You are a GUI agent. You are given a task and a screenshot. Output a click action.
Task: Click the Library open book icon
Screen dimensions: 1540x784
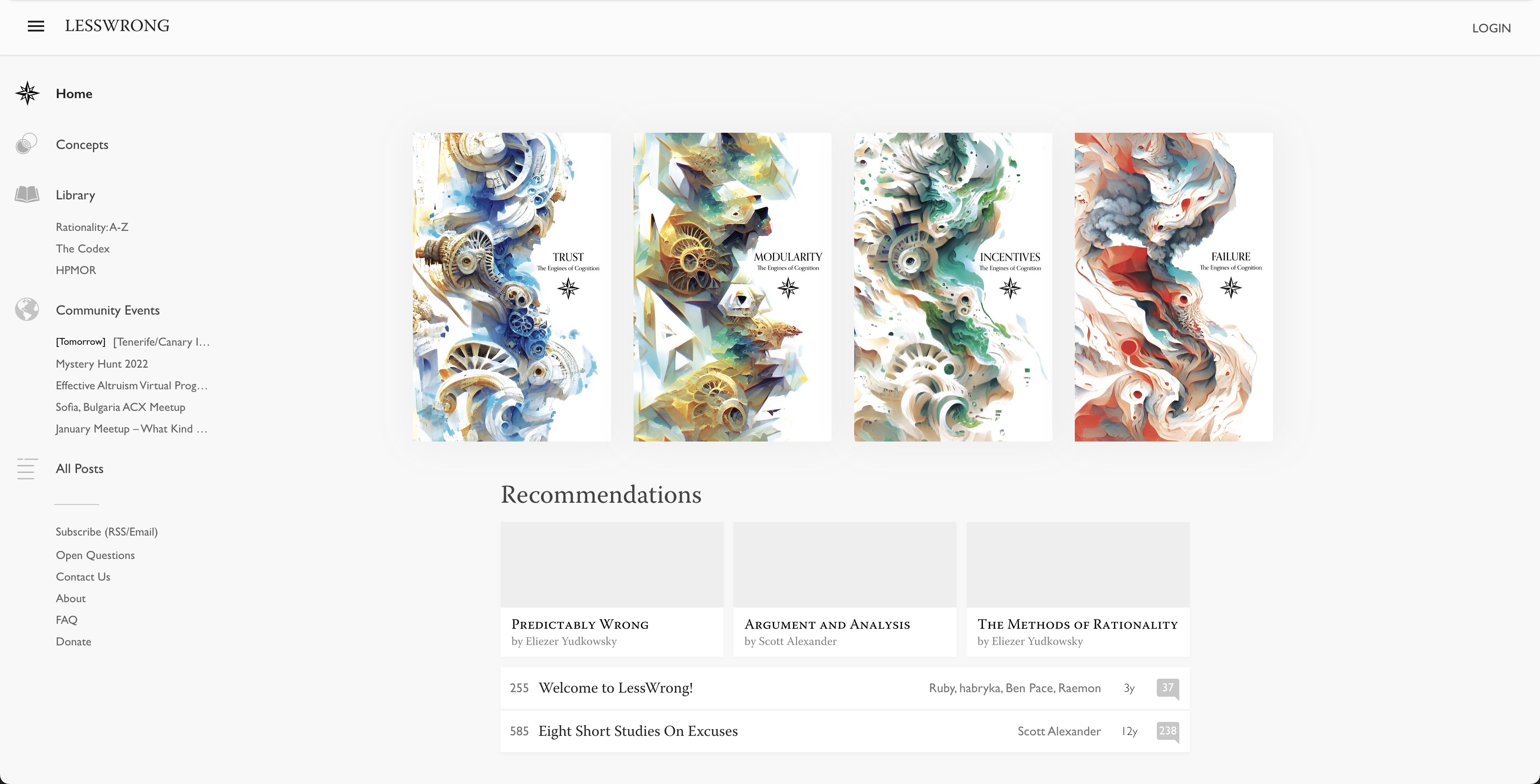pos(27,194)
